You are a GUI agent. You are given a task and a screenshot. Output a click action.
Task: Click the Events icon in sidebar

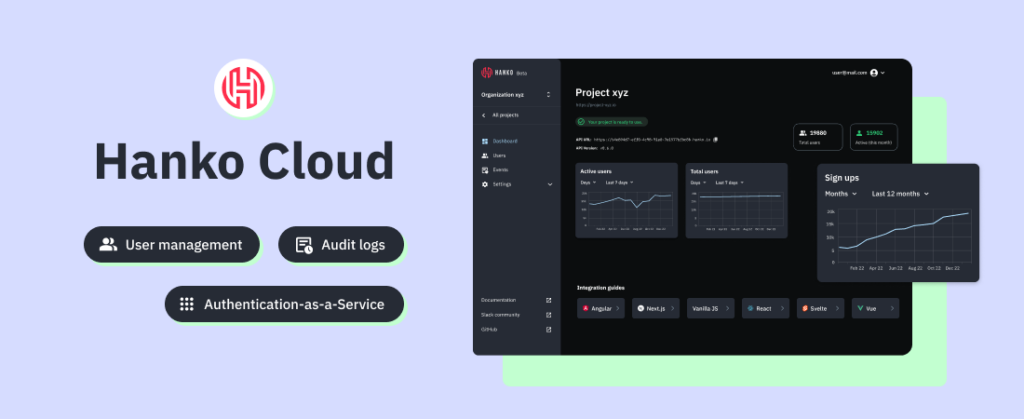click(x=485, y=170)
